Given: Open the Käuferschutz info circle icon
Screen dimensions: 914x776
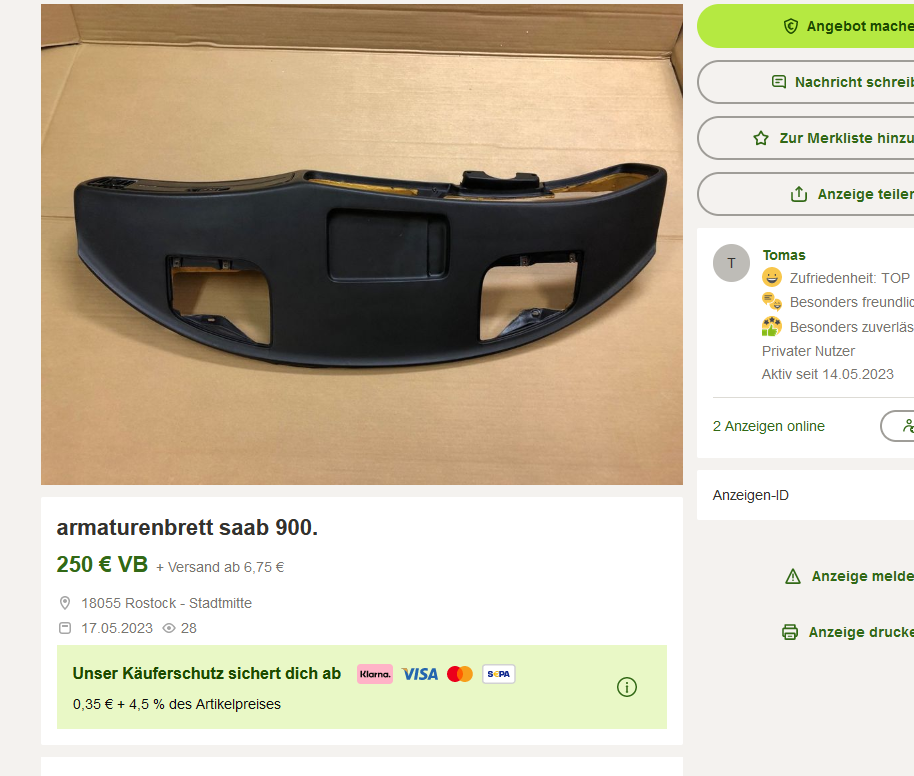Looking at the screenshot, I should [x=627, y=687].
